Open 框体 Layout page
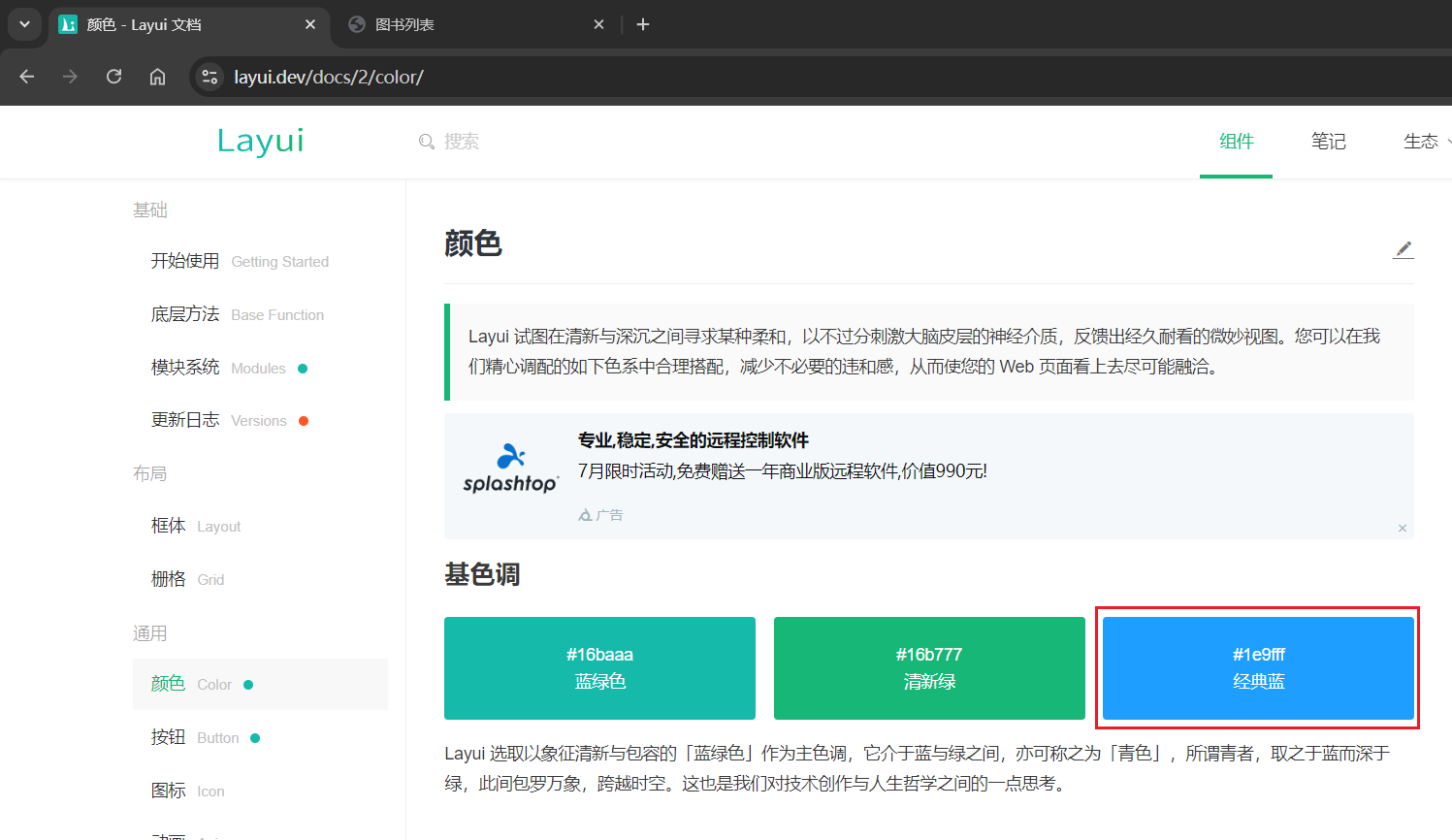1452x840 pixels. [260, 526]
